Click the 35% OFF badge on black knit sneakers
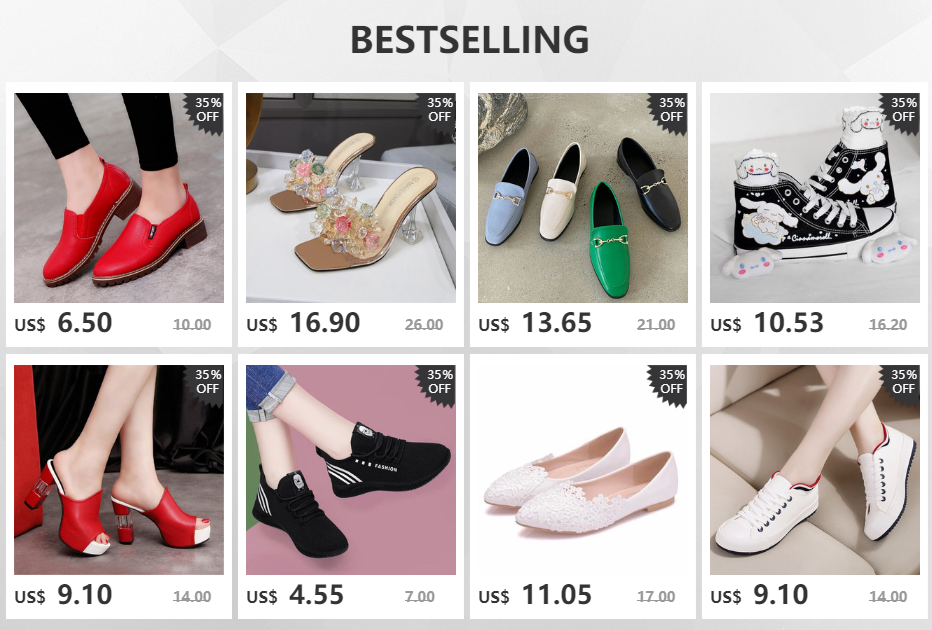This screenshot has height=630, width=932. pyautogui.click(x=439, y=383)
